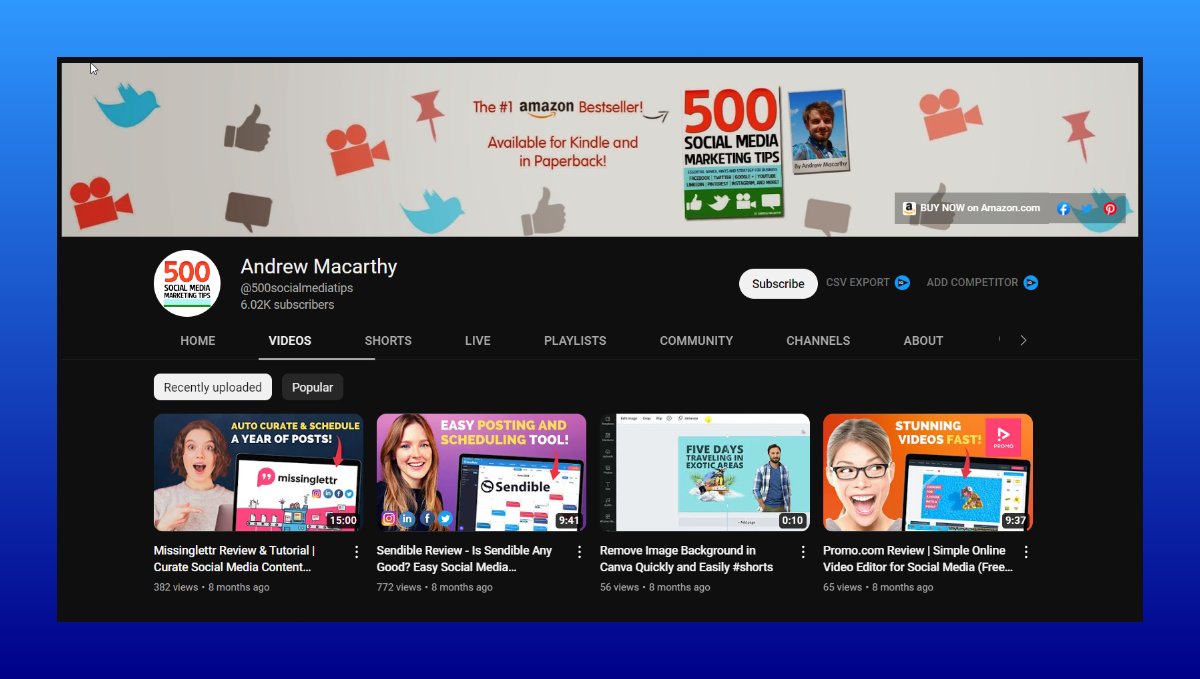Click the @500socialmediatips handle

click(x=297, y=288)
